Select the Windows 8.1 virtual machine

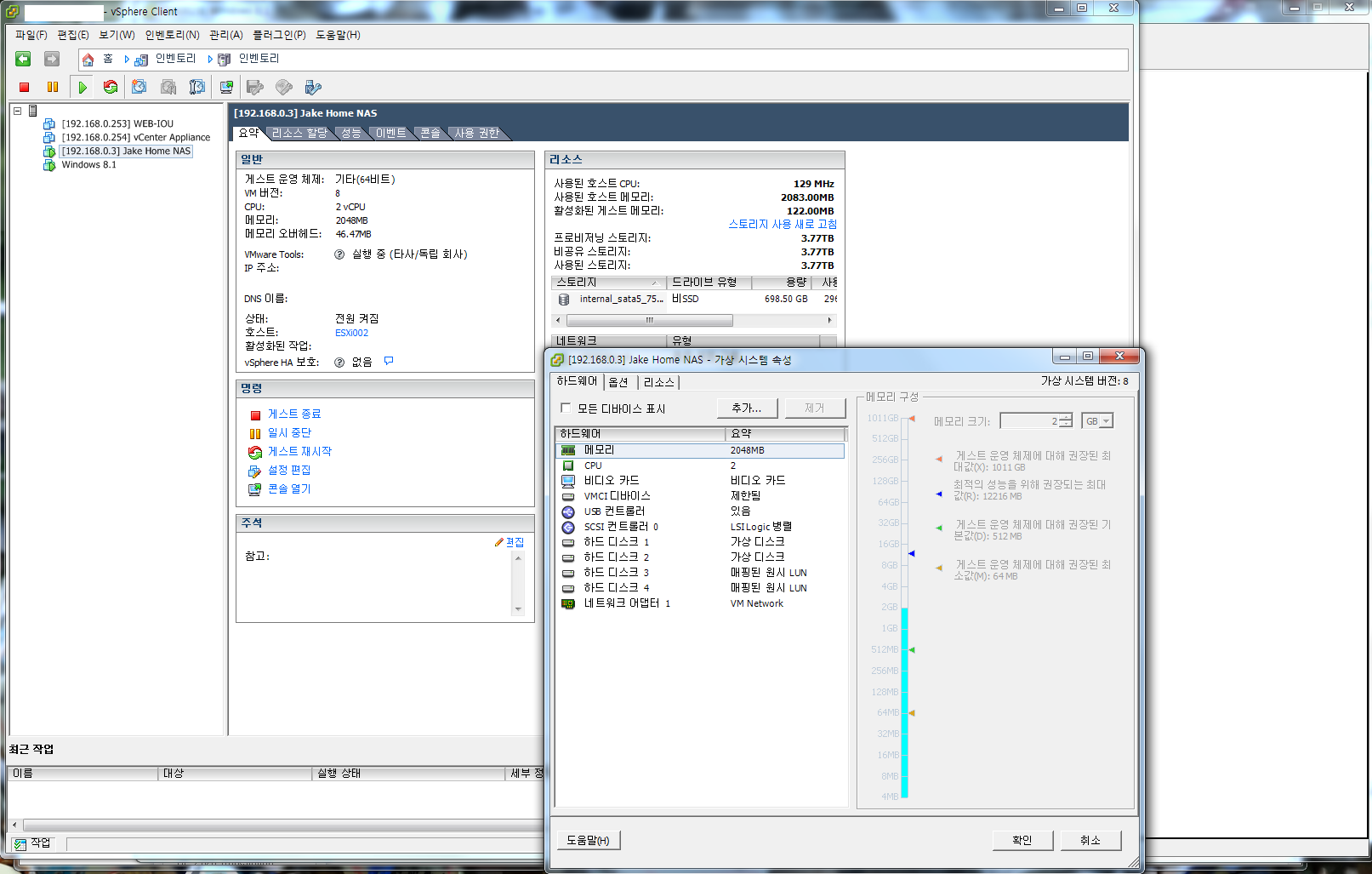click(x=88, y=164)
